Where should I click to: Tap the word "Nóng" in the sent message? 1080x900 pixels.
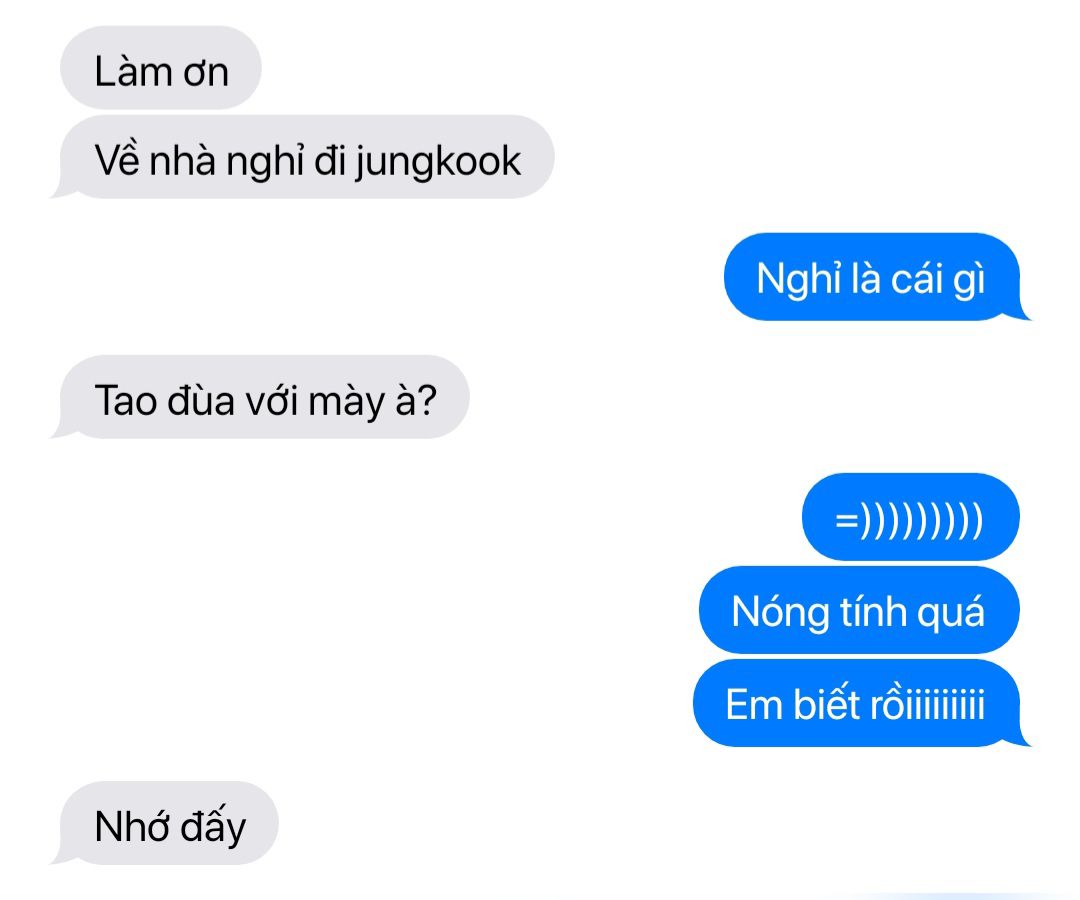[780, 613]
